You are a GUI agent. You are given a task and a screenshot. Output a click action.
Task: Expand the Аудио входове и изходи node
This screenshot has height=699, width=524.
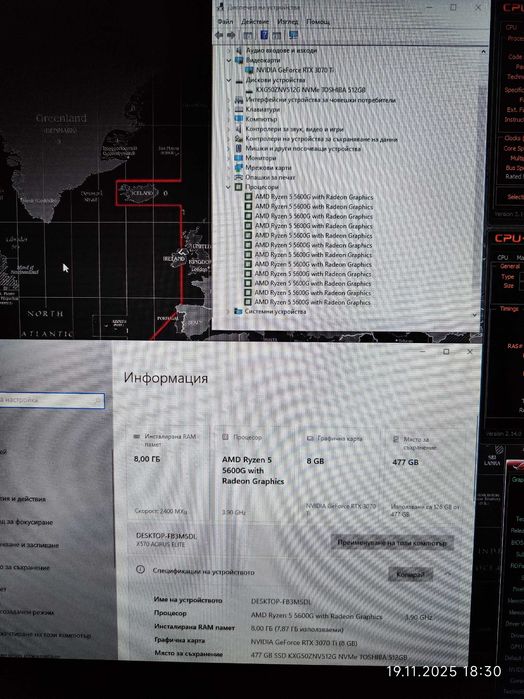[229, 50]
